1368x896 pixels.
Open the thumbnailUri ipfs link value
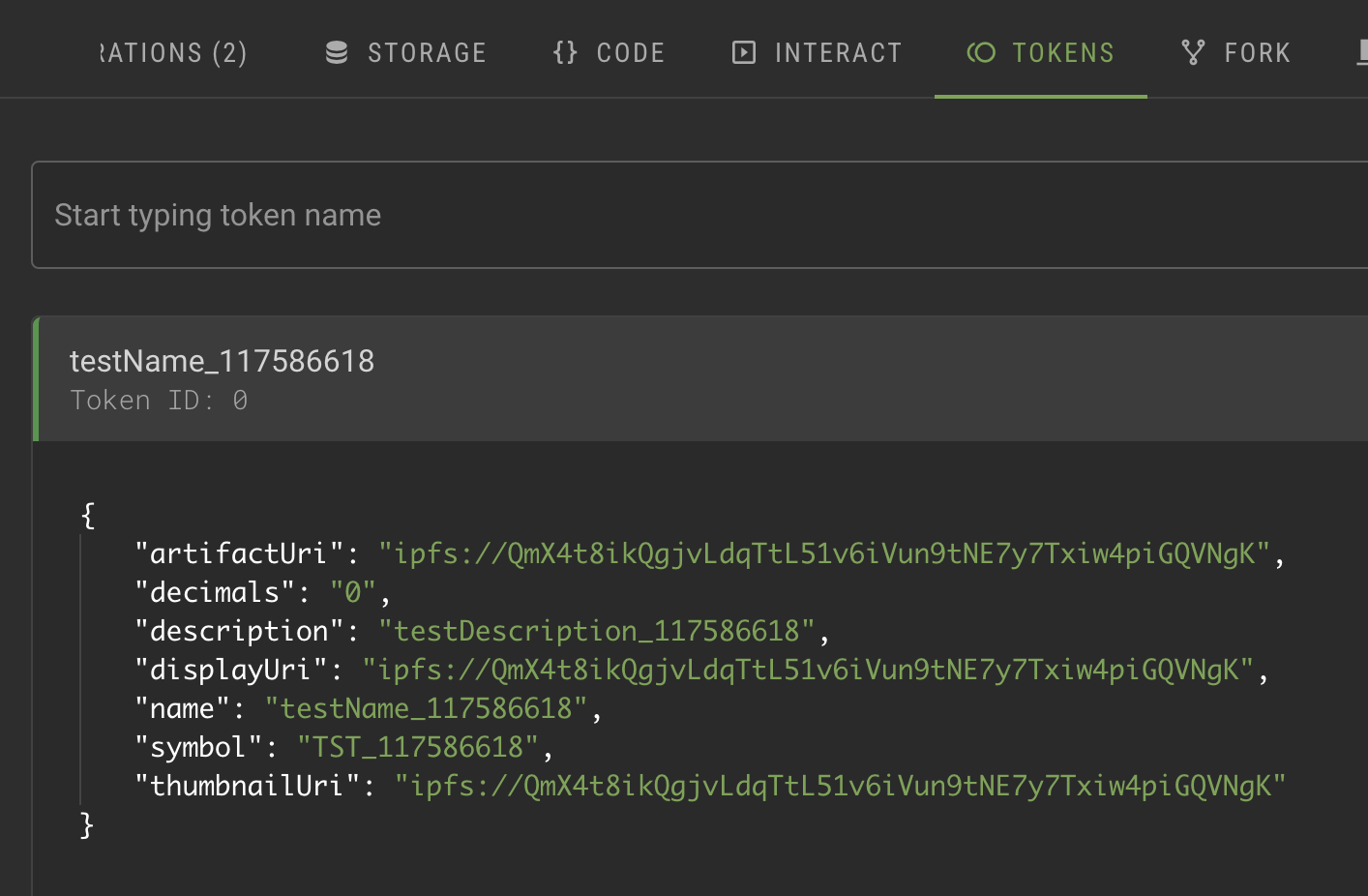coord(840,786)
